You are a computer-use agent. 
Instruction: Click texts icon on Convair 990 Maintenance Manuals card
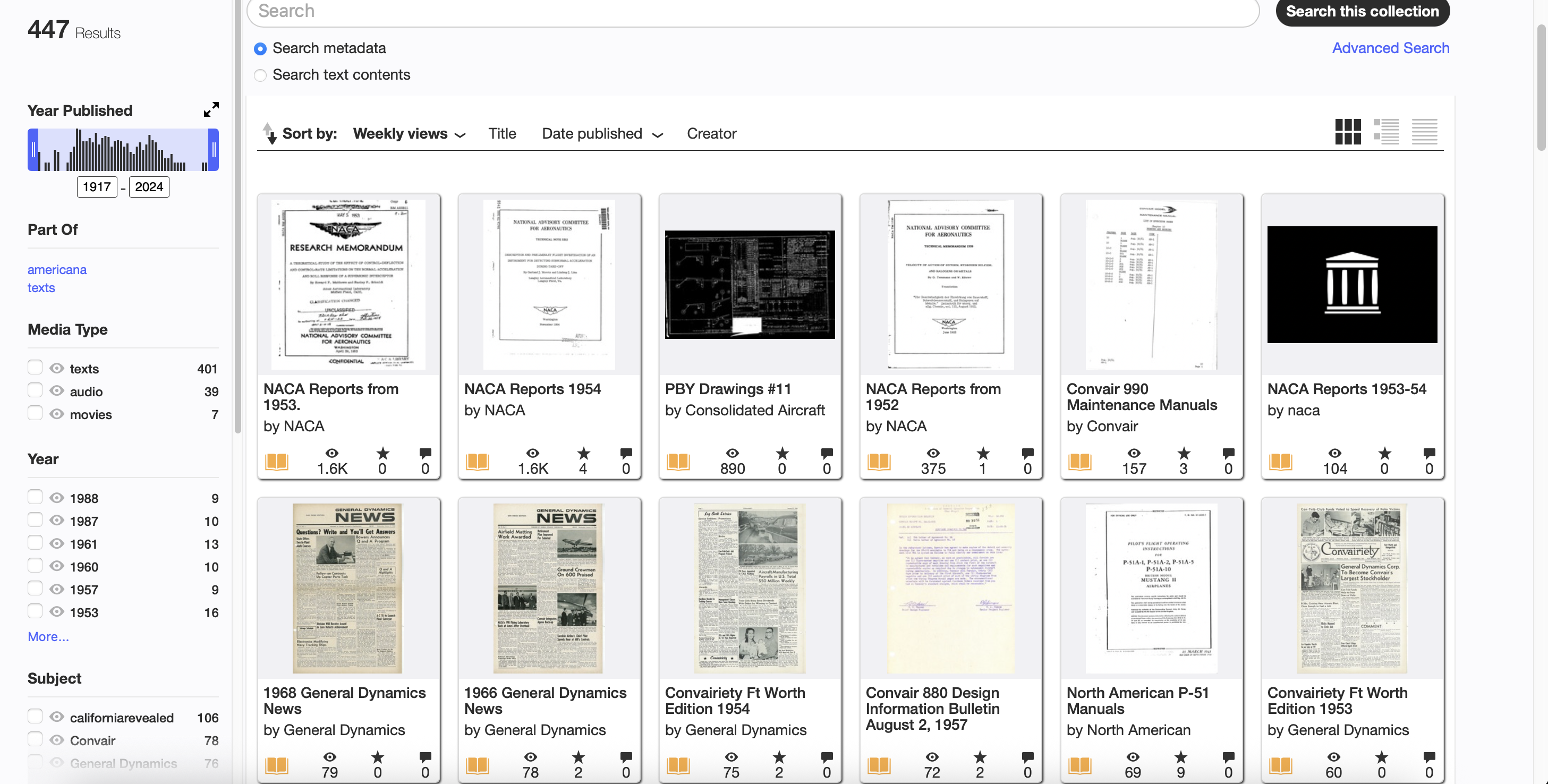coord(1080,462)
